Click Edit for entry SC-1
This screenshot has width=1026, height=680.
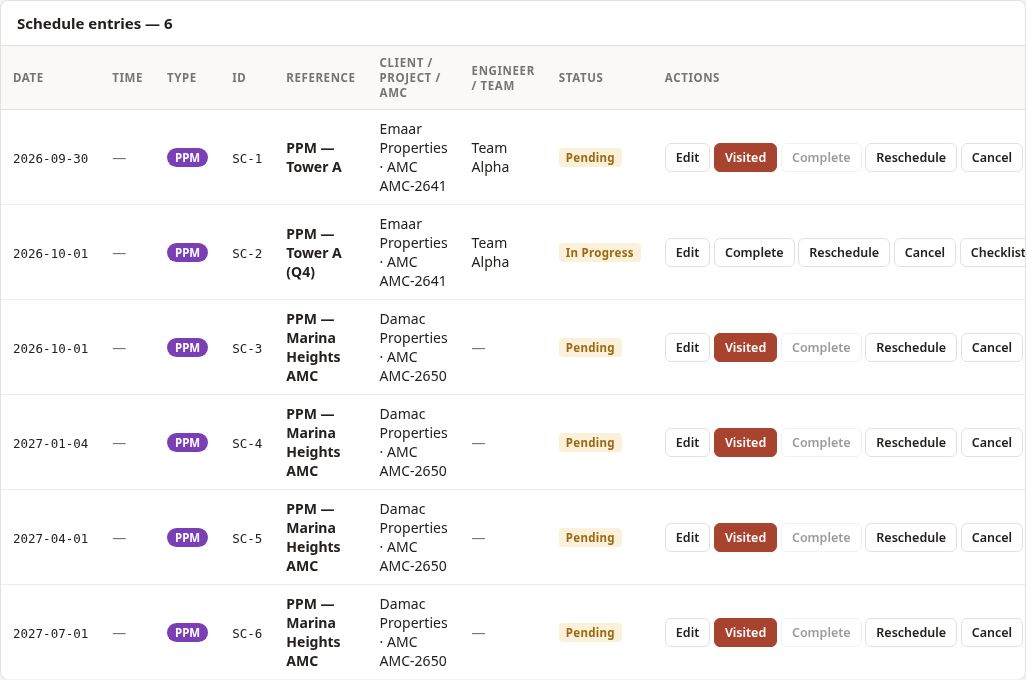[x=687, y=158]
